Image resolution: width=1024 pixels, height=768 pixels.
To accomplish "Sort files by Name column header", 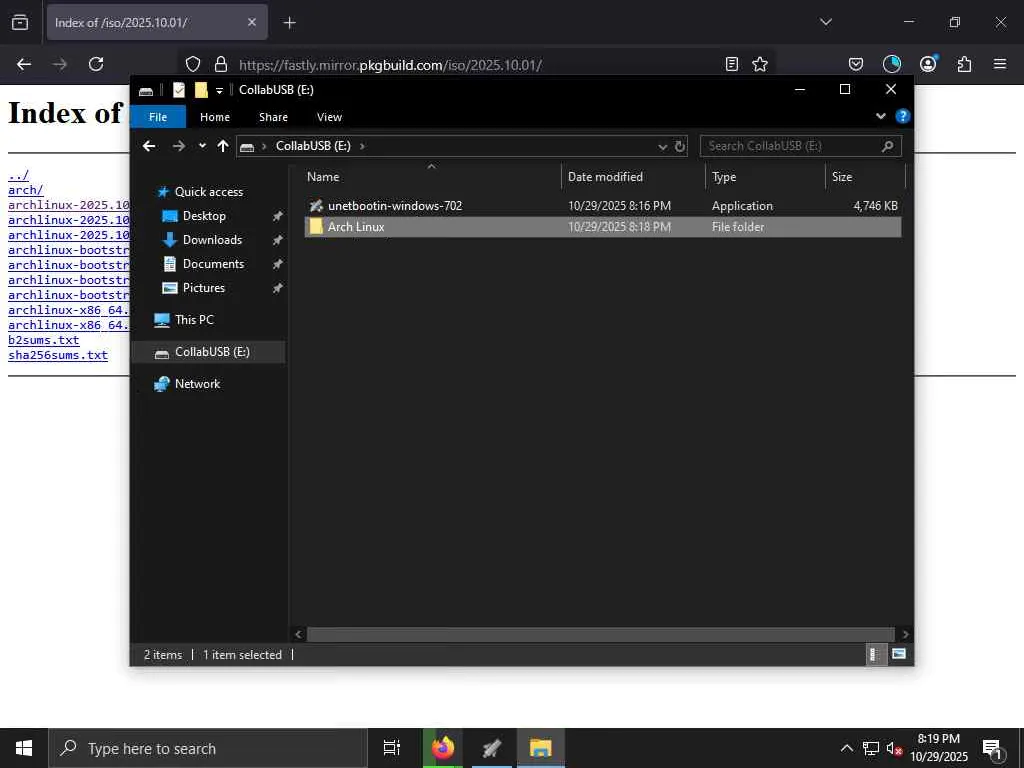I will click(431, 177).
